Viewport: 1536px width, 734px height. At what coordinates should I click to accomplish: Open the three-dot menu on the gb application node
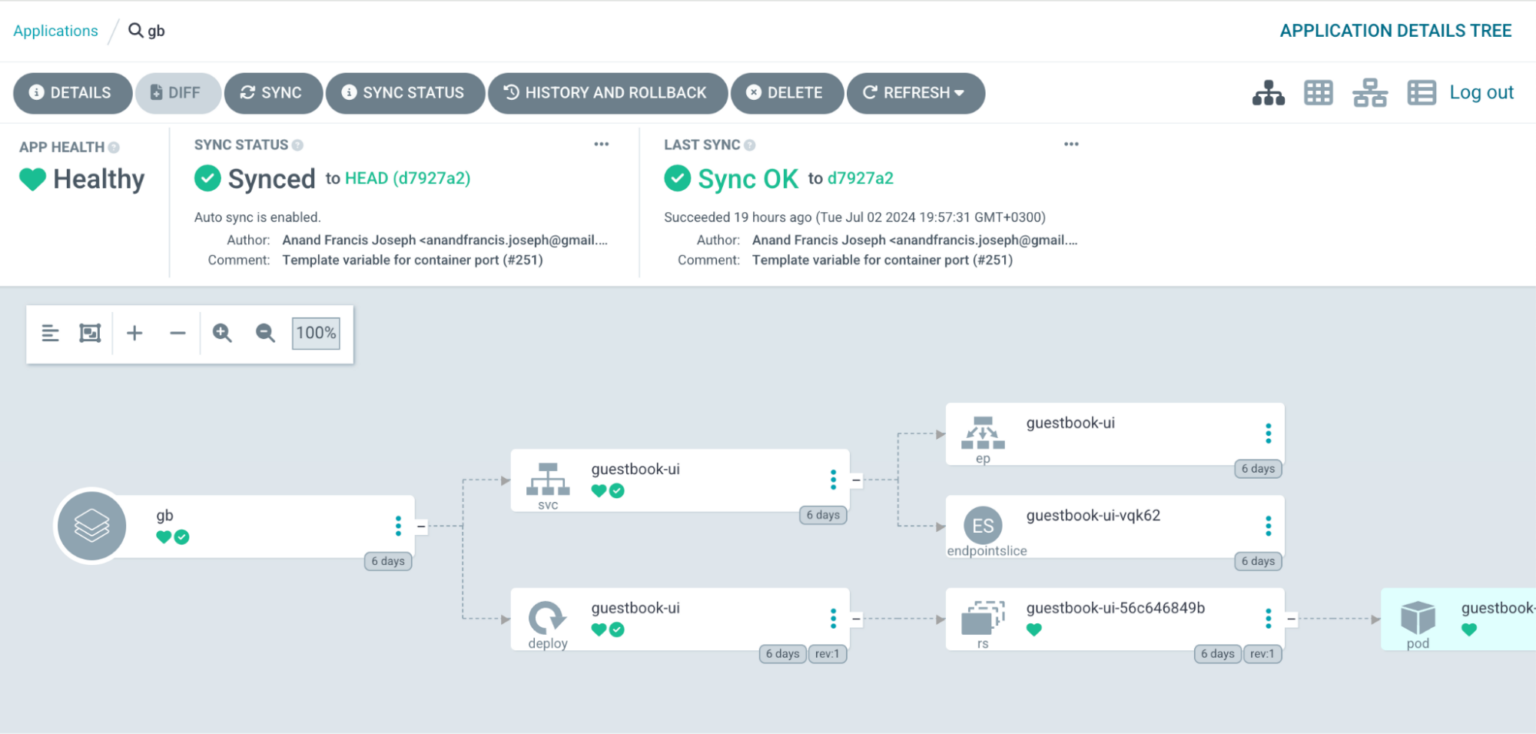398,525
